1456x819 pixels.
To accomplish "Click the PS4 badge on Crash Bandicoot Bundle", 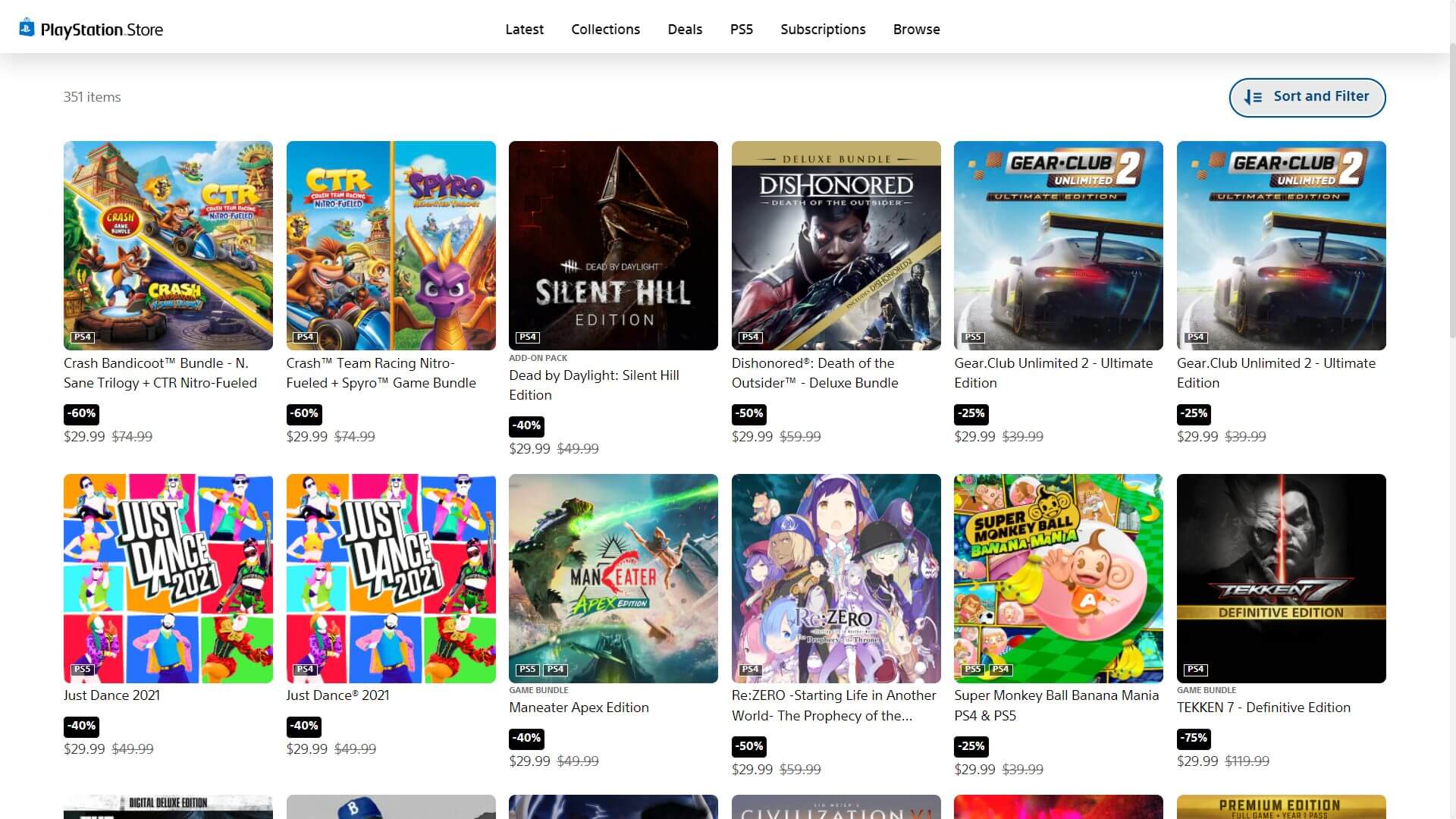I will (82, 337).
